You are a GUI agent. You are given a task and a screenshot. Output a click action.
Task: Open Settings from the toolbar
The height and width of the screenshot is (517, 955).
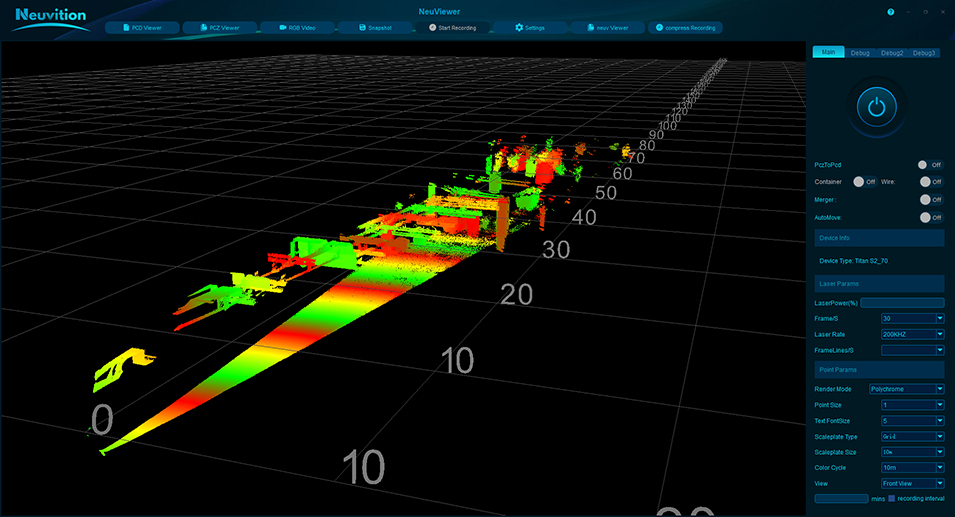530,27
